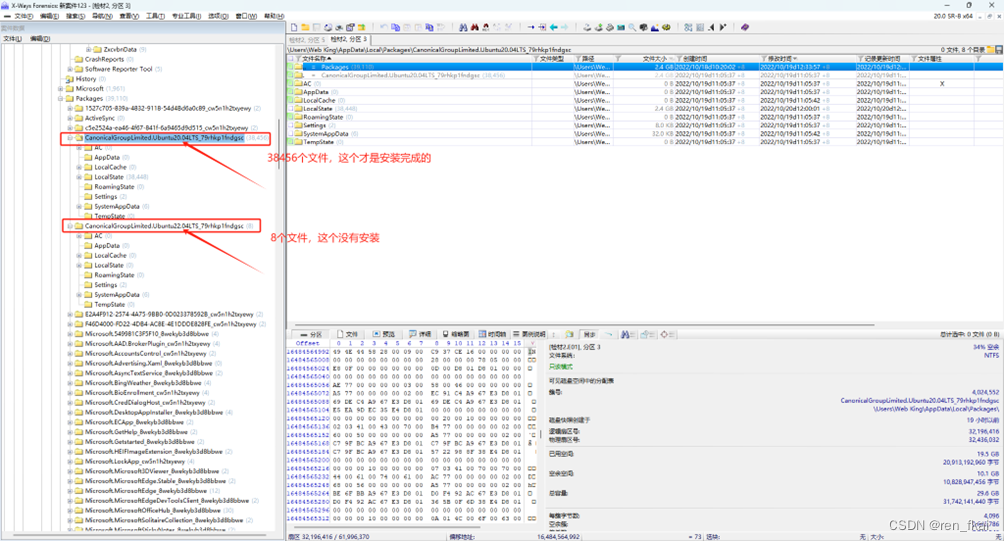Image resolution: width=1004 pixels, height=541 pixels.
Task: Expand SystemAppData under Ubuntu22.04LTS
Action: pos(79,295)
